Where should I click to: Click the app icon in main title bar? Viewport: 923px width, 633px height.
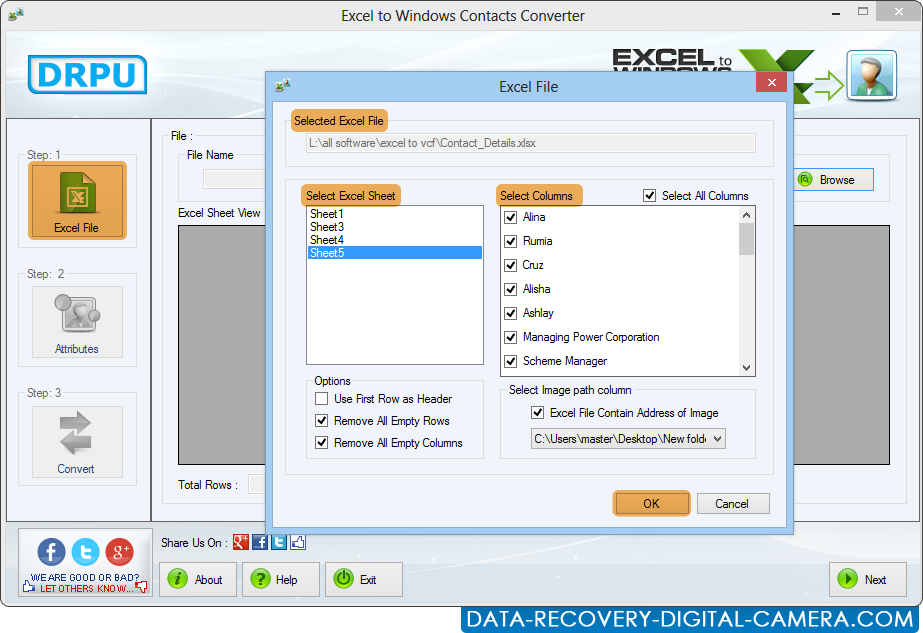[x=16, y=14]
